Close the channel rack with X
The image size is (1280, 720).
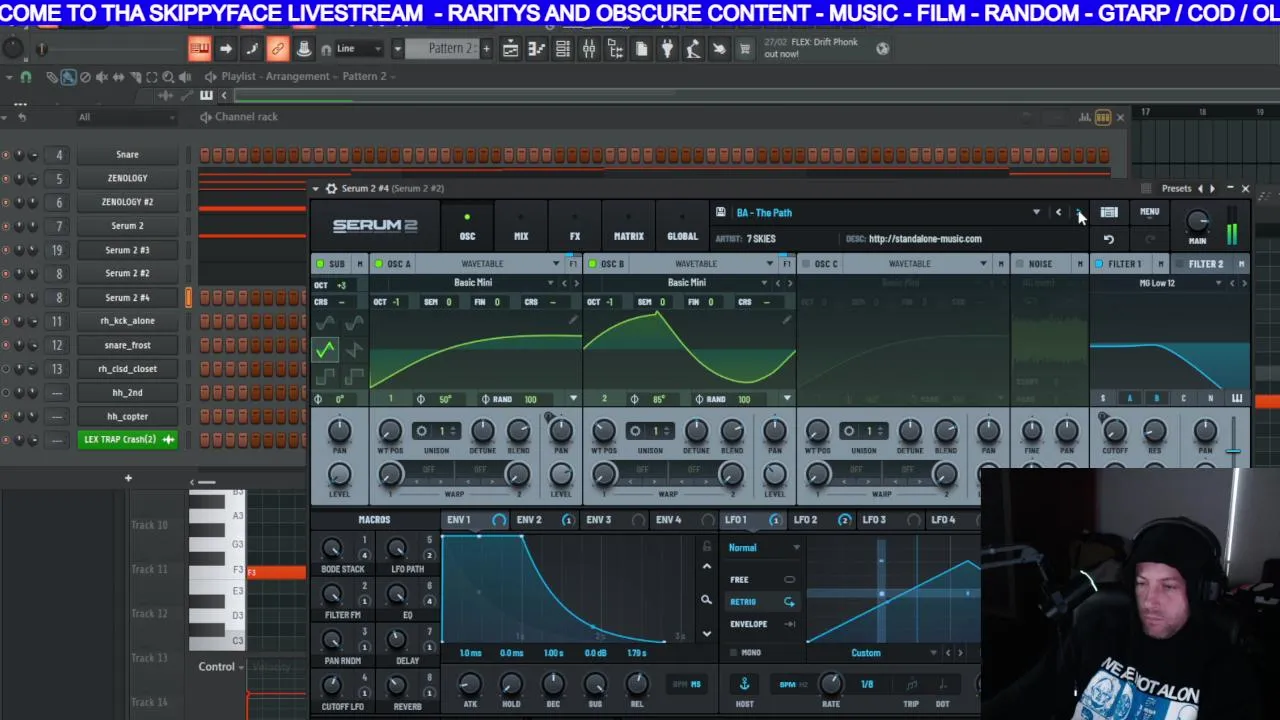coord(1120,118)
